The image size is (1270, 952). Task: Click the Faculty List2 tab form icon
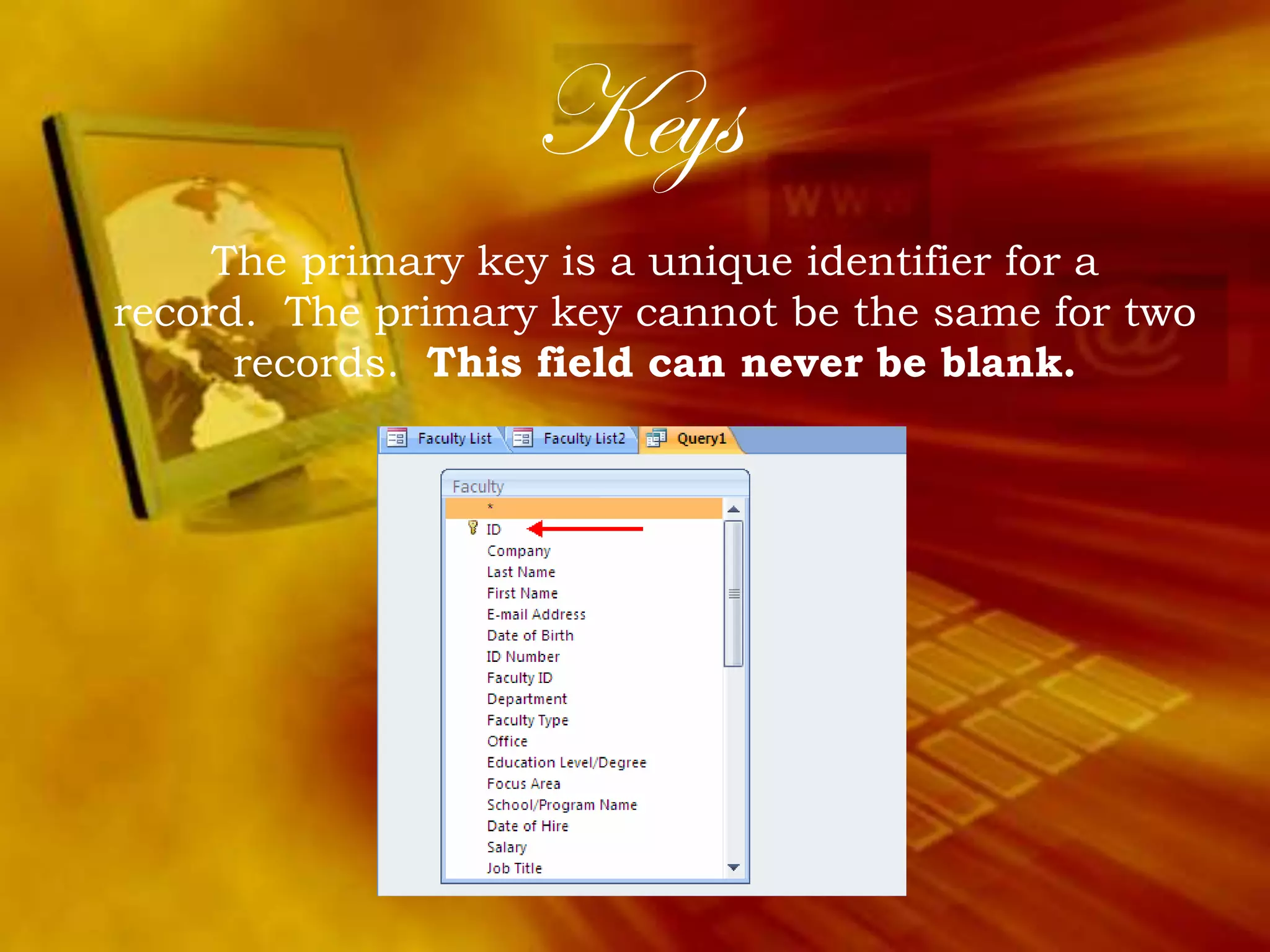coord(522,439)
